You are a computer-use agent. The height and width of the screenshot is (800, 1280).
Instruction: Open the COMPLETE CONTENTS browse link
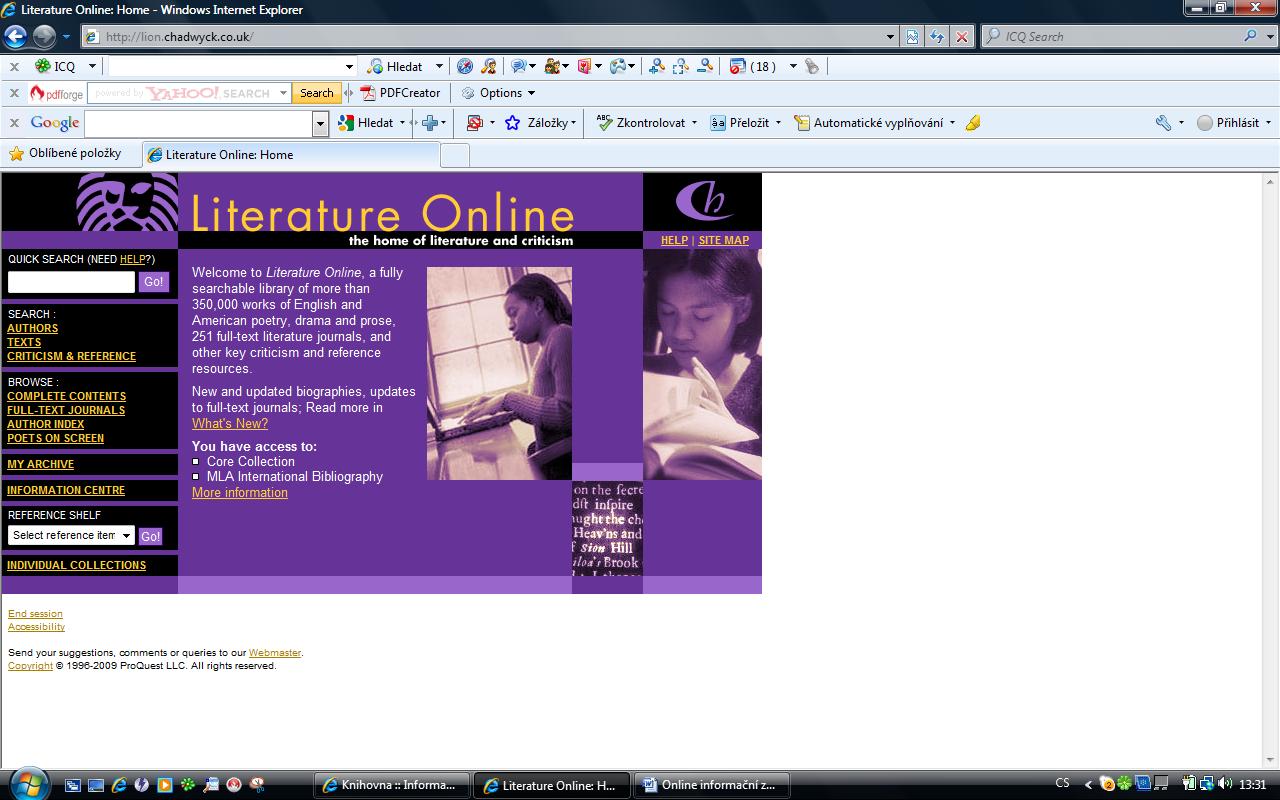(66, 396)
